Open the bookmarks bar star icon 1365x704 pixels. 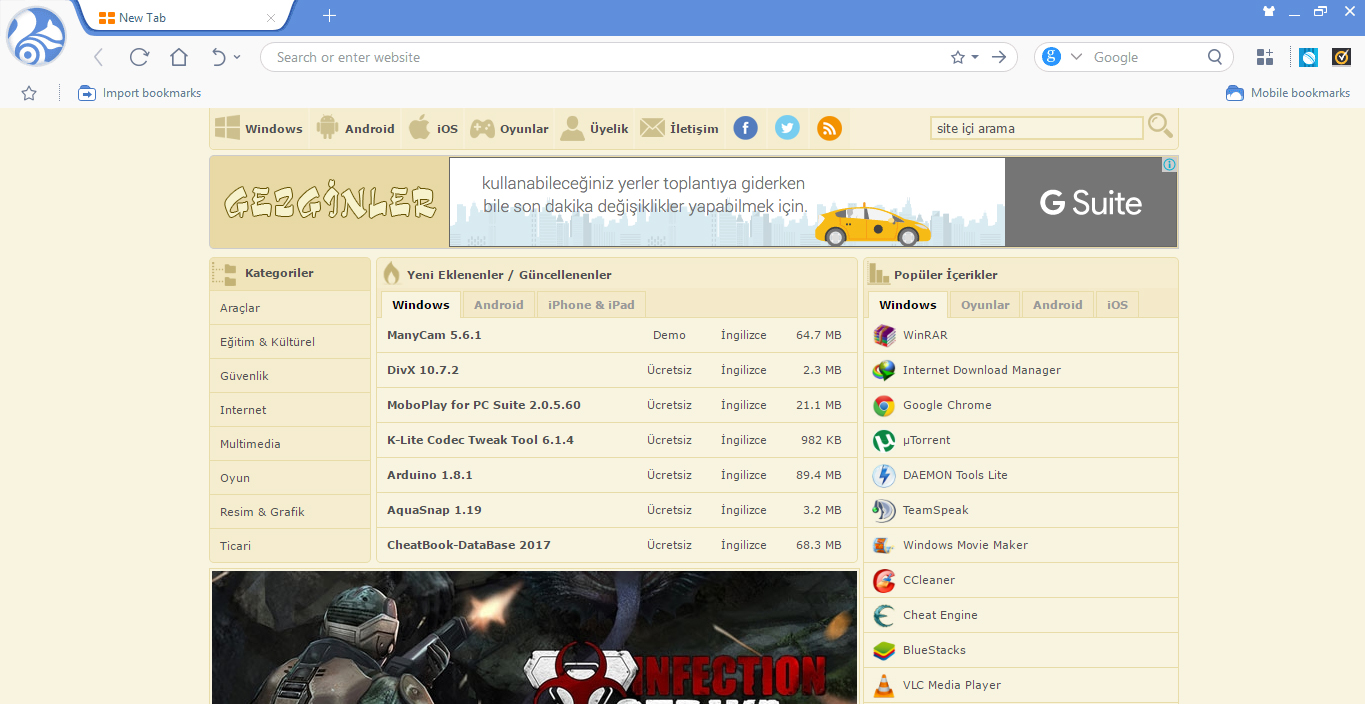[29, 93]
